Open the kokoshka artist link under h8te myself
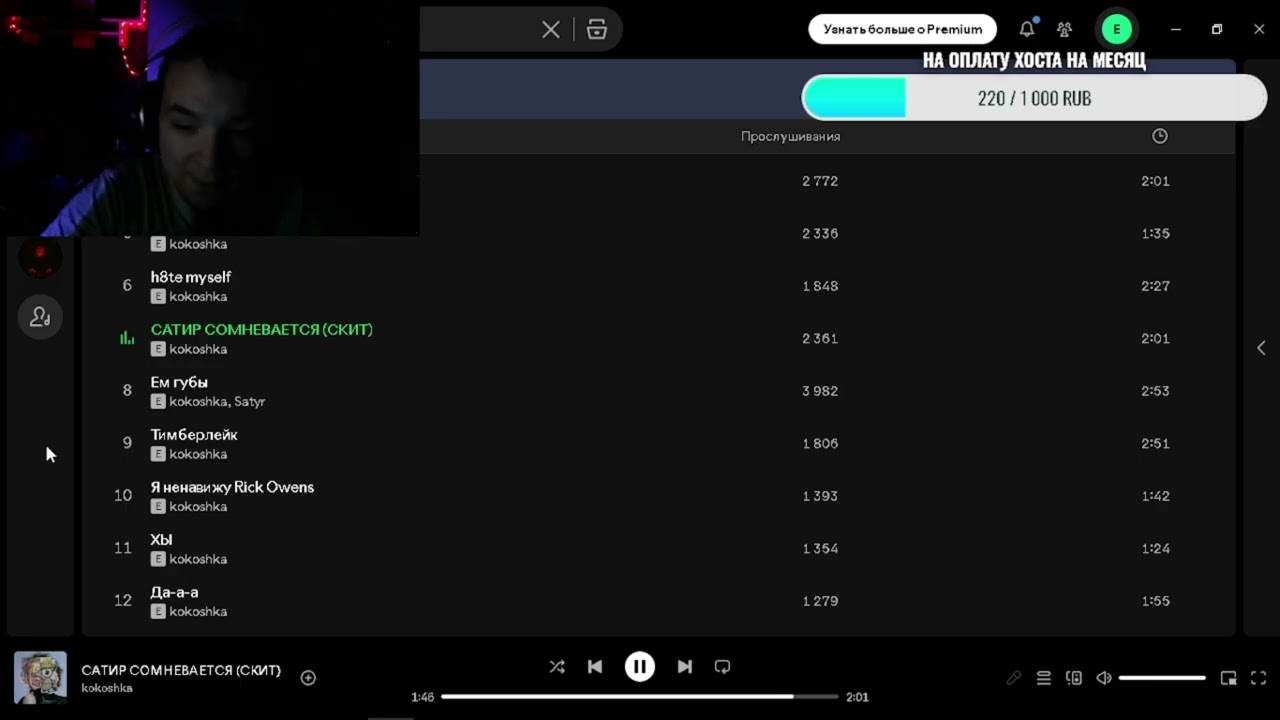Screen dimensions: 1280x720 tap(198, 297)
